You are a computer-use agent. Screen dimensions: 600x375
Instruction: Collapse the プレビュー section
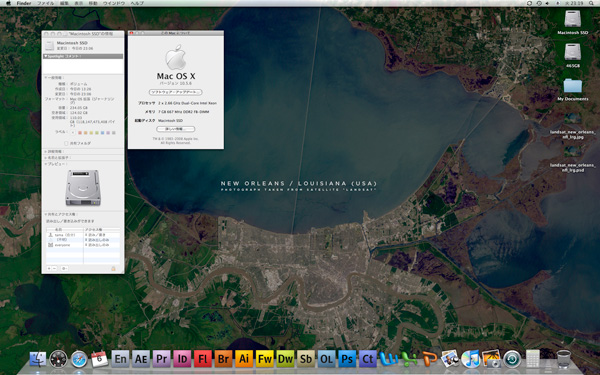[46, 164]
